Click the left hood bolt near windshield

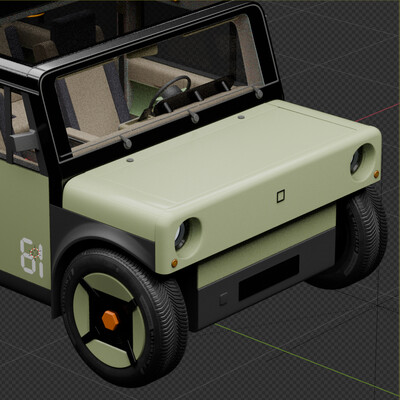[130, 160]
